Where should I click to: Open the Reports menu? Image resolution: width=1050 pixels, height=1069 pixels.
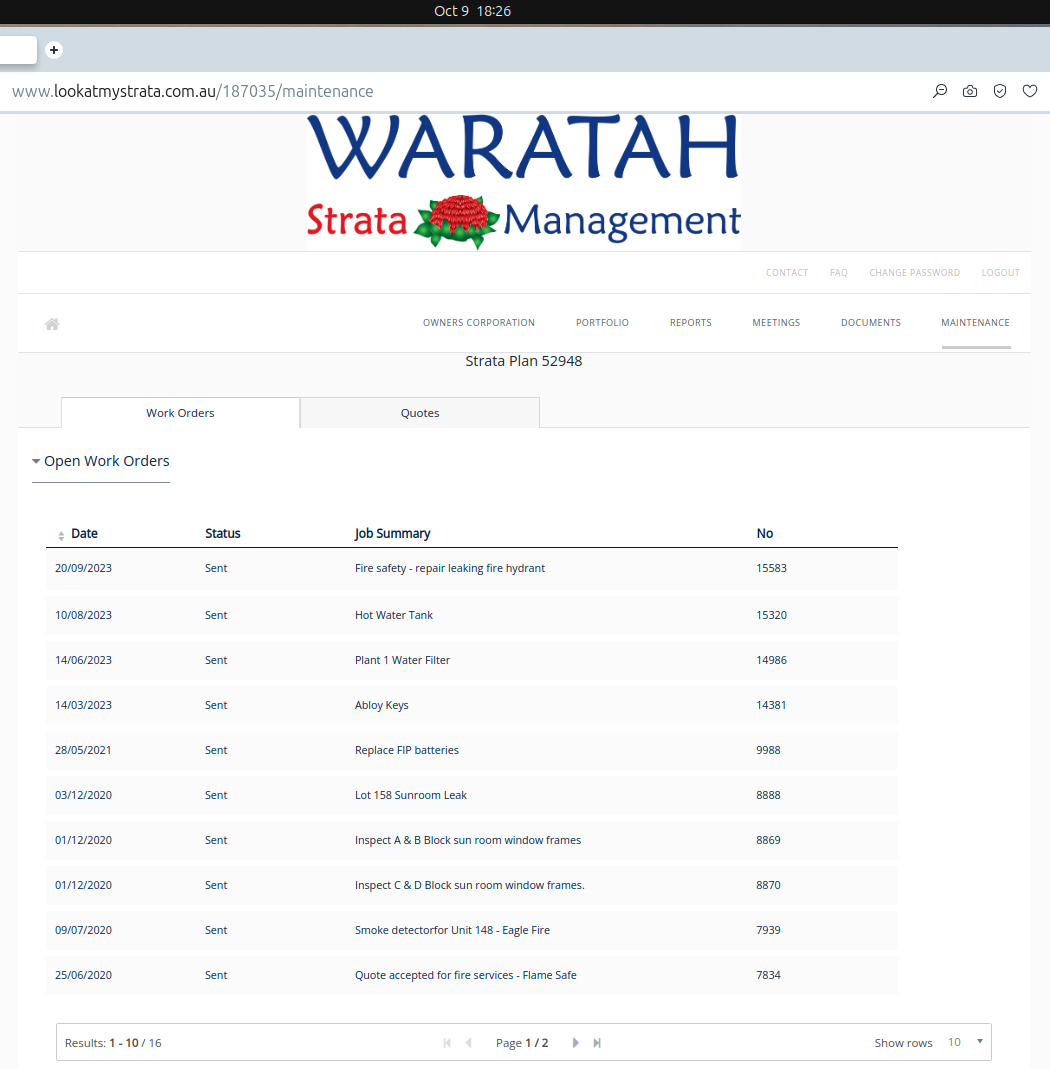691,322
